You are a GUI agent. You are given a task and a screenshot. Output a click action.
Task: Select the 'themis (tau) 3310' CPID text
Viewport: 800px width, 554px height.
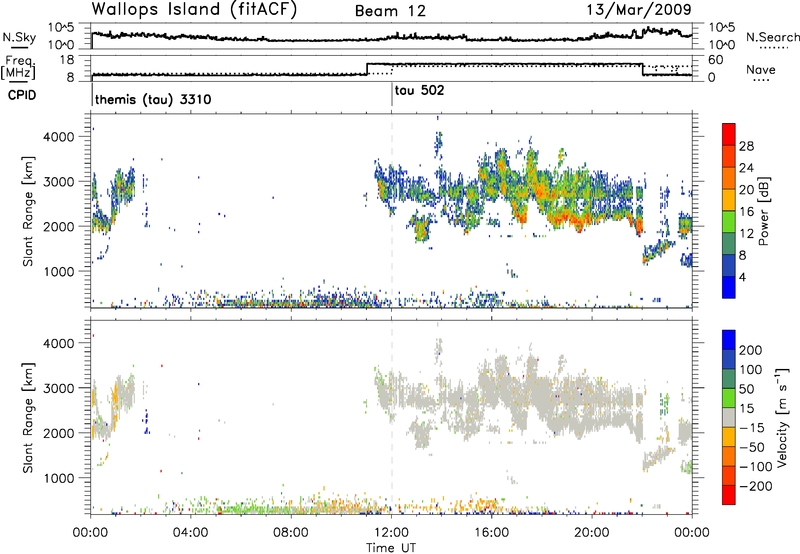click(153, 99)
